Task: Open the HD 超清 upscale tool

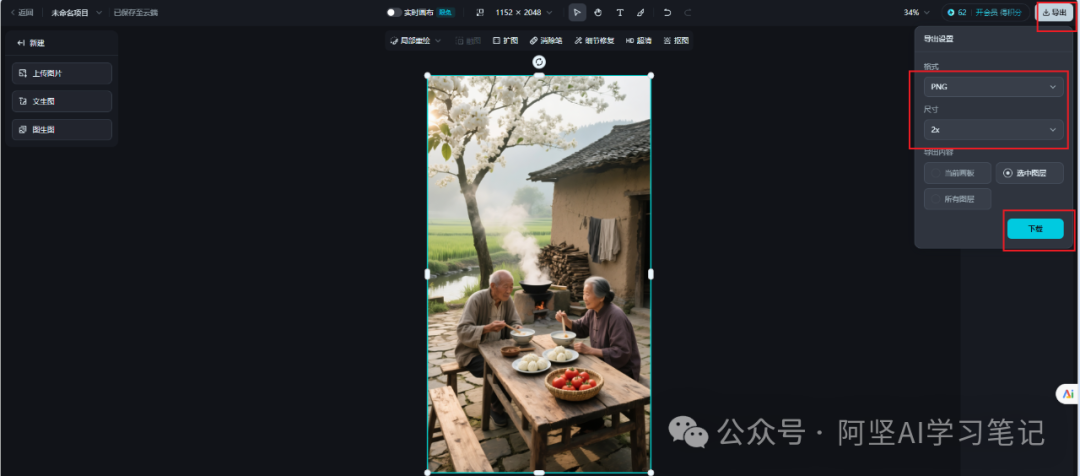Action: [x=639, y=41]
